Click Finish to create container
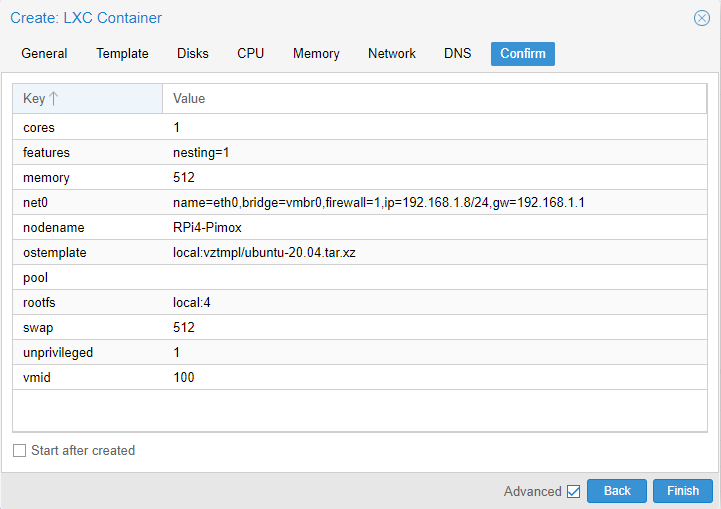721x509 pixels. point(683,491)
